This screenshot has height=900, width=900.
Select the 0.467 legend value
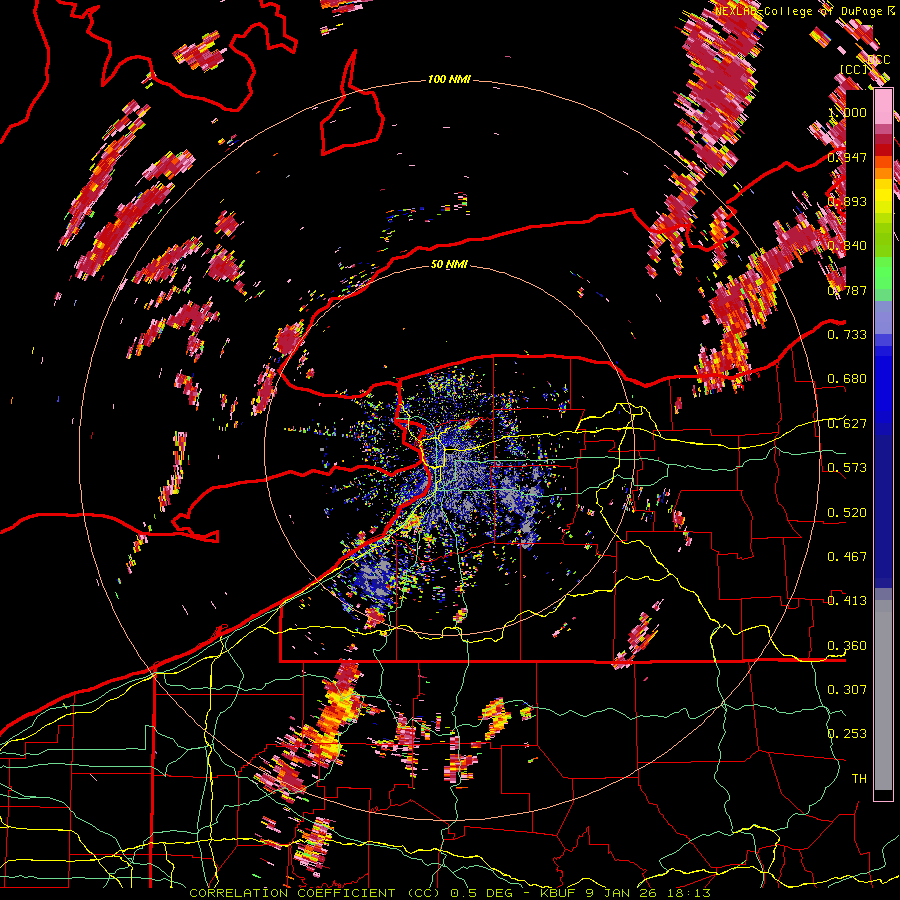click(x=848, y=557)
